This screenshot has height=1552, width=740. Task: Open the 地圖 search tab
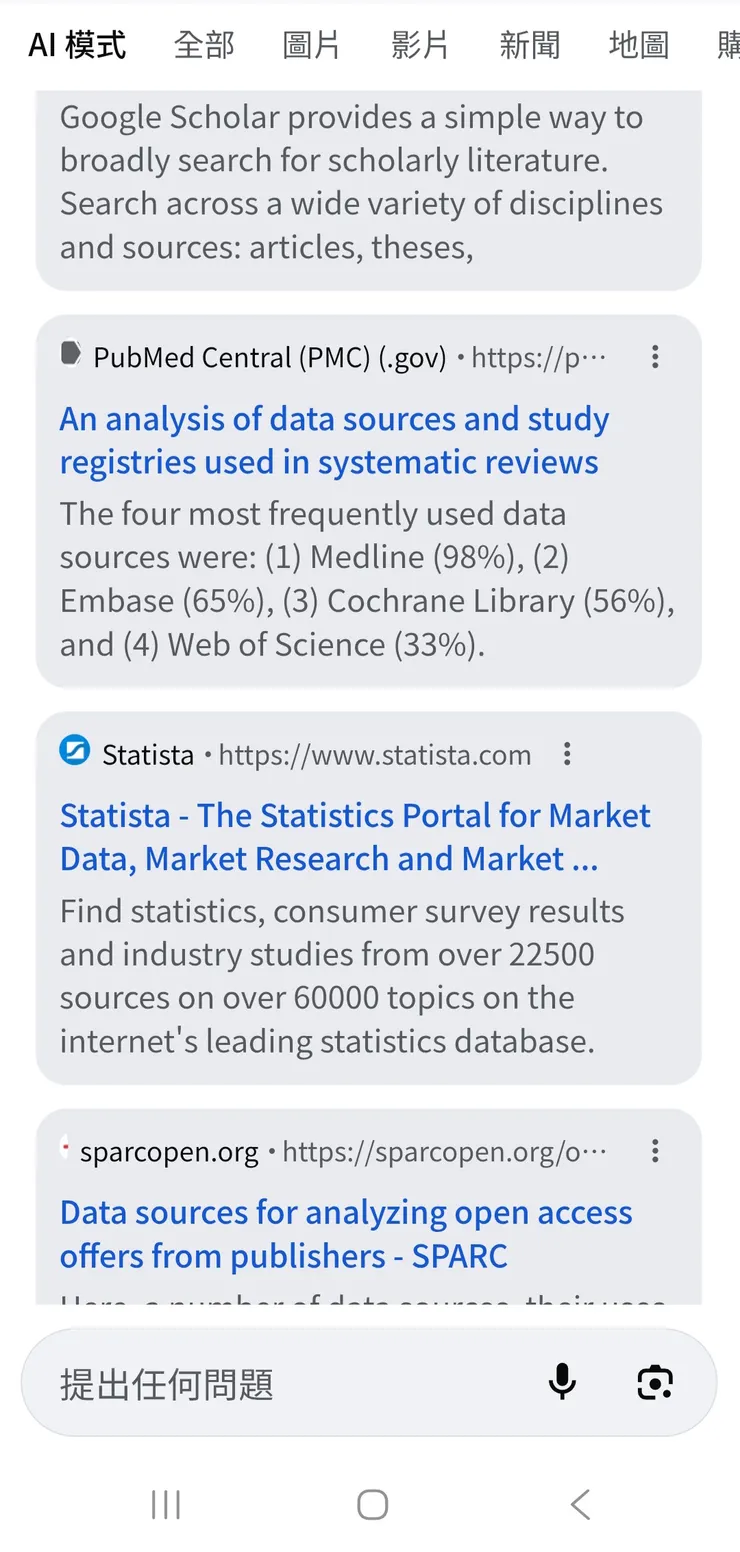point(638,45)
